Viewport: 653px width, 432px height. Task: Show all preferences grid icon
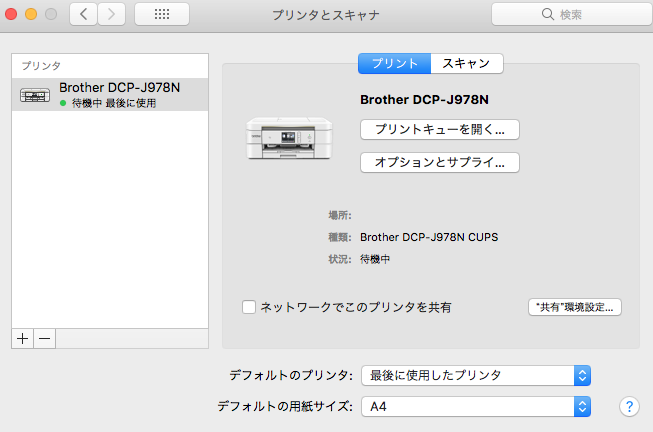tap(162, 14)
